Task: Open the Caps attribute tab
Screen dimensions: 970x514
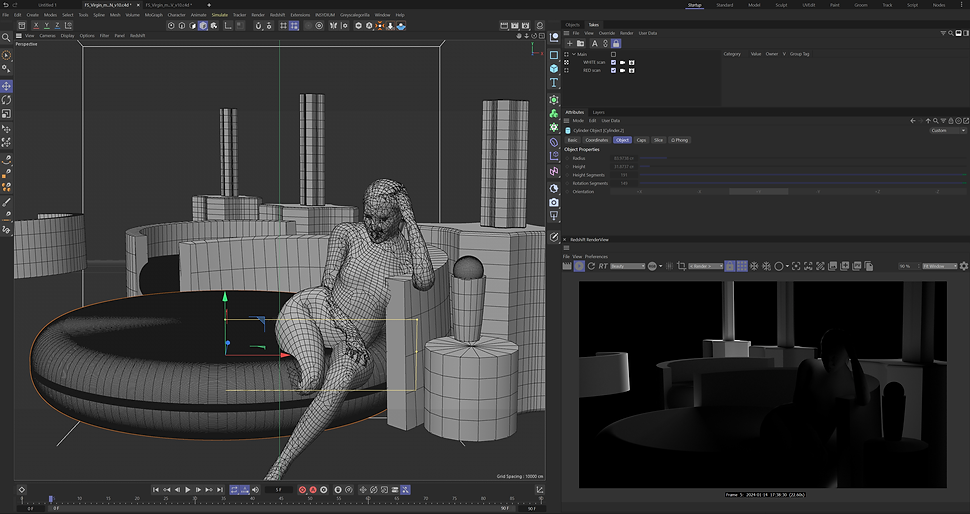Action: pyautogui.click(x=642, y=140)
